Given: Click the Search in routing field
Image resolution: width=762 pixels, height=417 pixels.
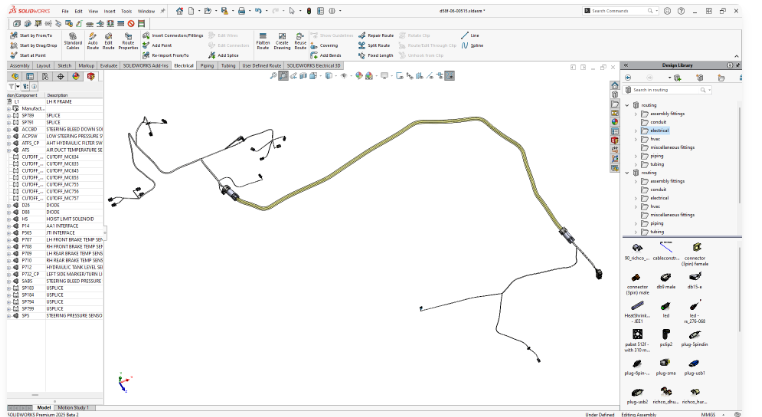Looking at the screenshot, I should (665, 90).
